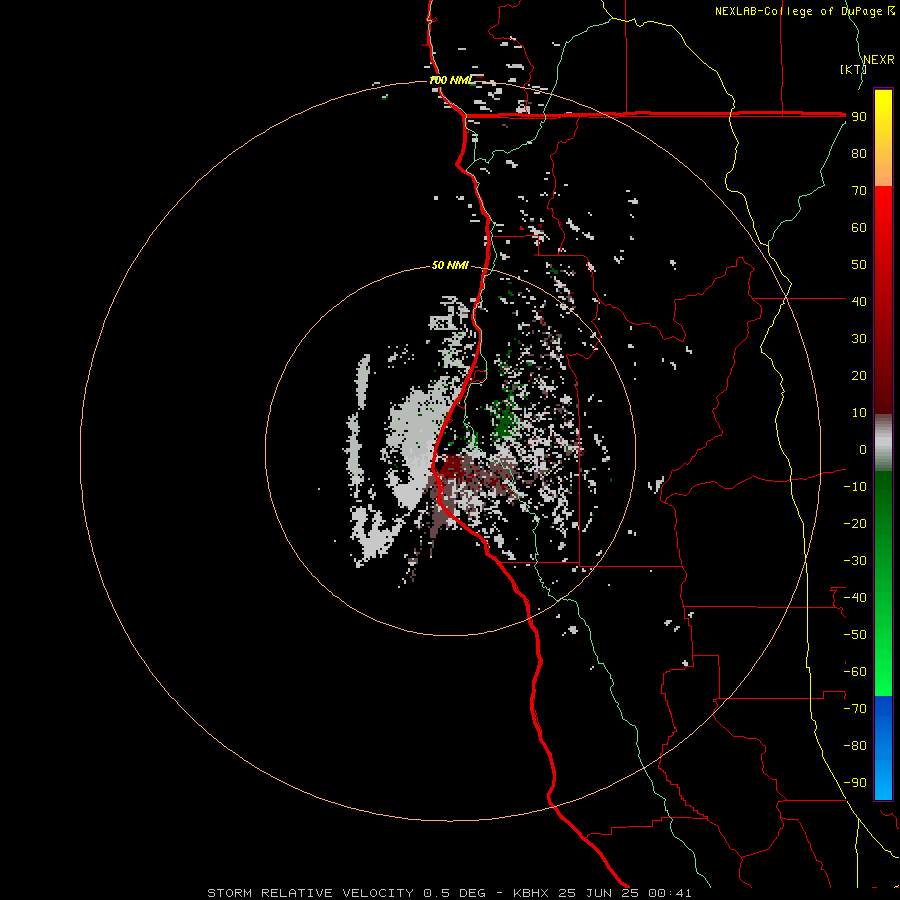Click the -90 value on the velocity scale
Viewport: 900px width, 900px height.
(855, 783)
